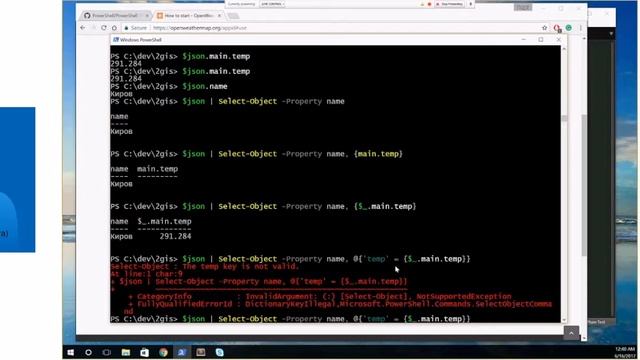The image size is (640, 360).
Task: Open Task View on the taskbar
Action: 107,352
